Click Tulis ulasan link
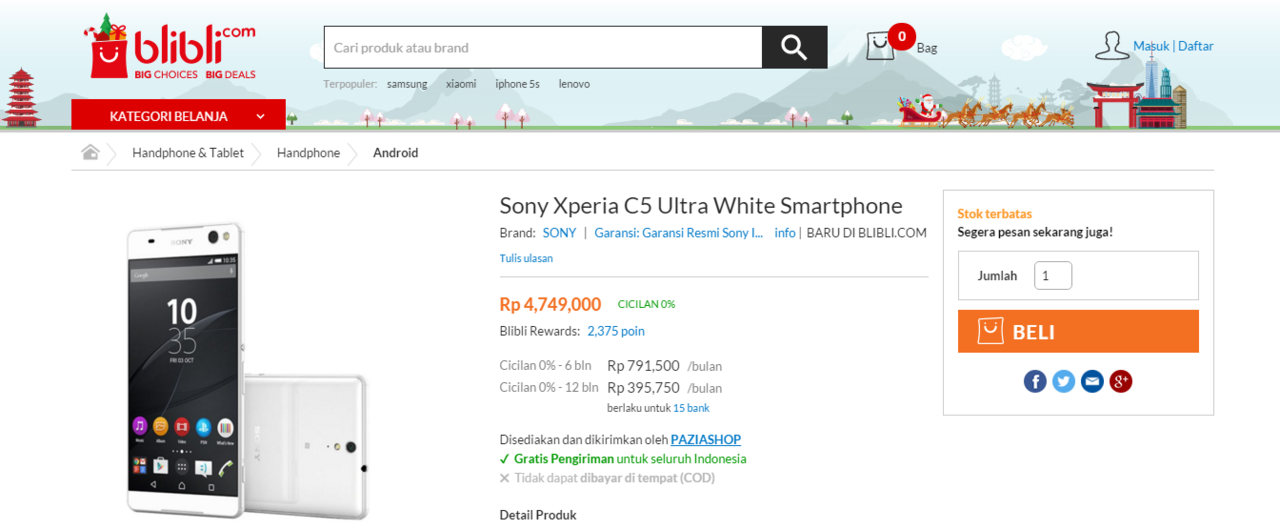This screenshot has width=1280, height=530. point(526,258)
